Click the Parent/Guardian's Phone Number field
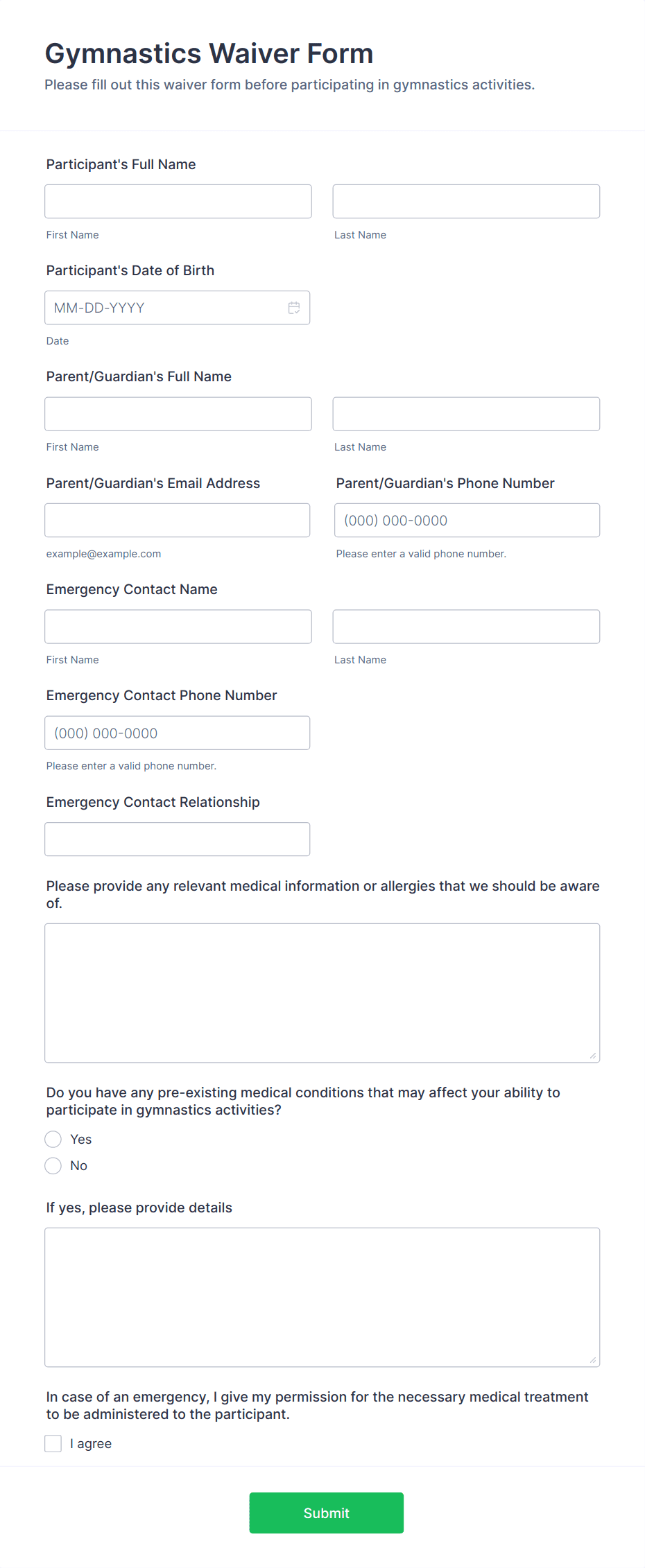This screenshot has height=1568, width=645. click(466, 520)
